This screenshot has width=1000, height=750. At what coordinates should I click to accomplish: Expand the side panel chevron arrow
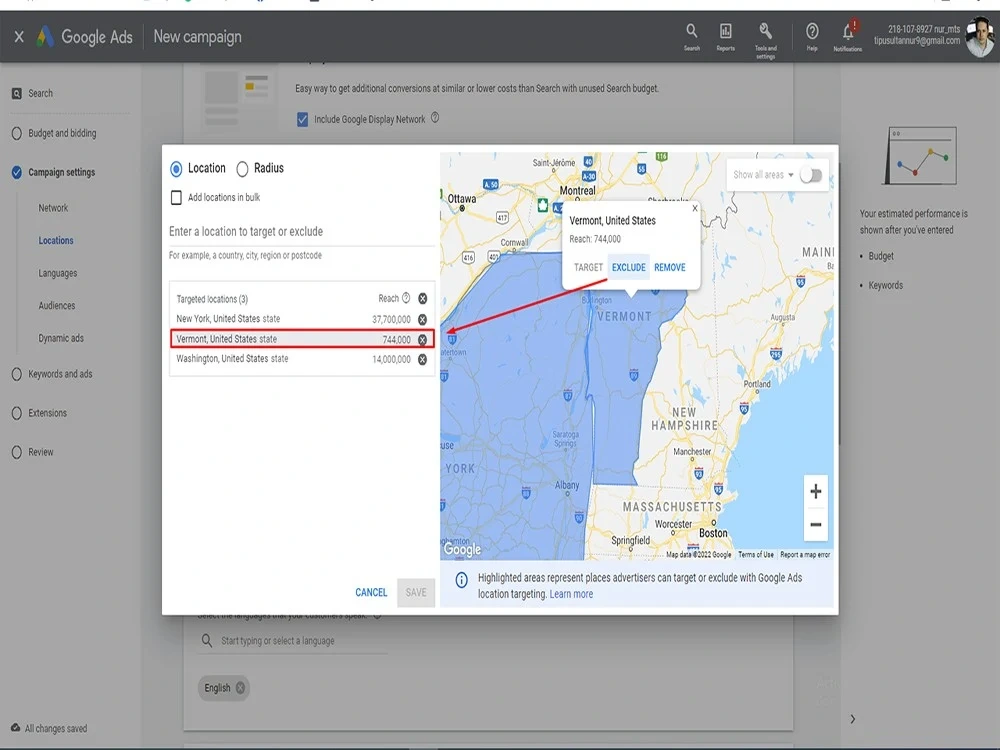853,719
